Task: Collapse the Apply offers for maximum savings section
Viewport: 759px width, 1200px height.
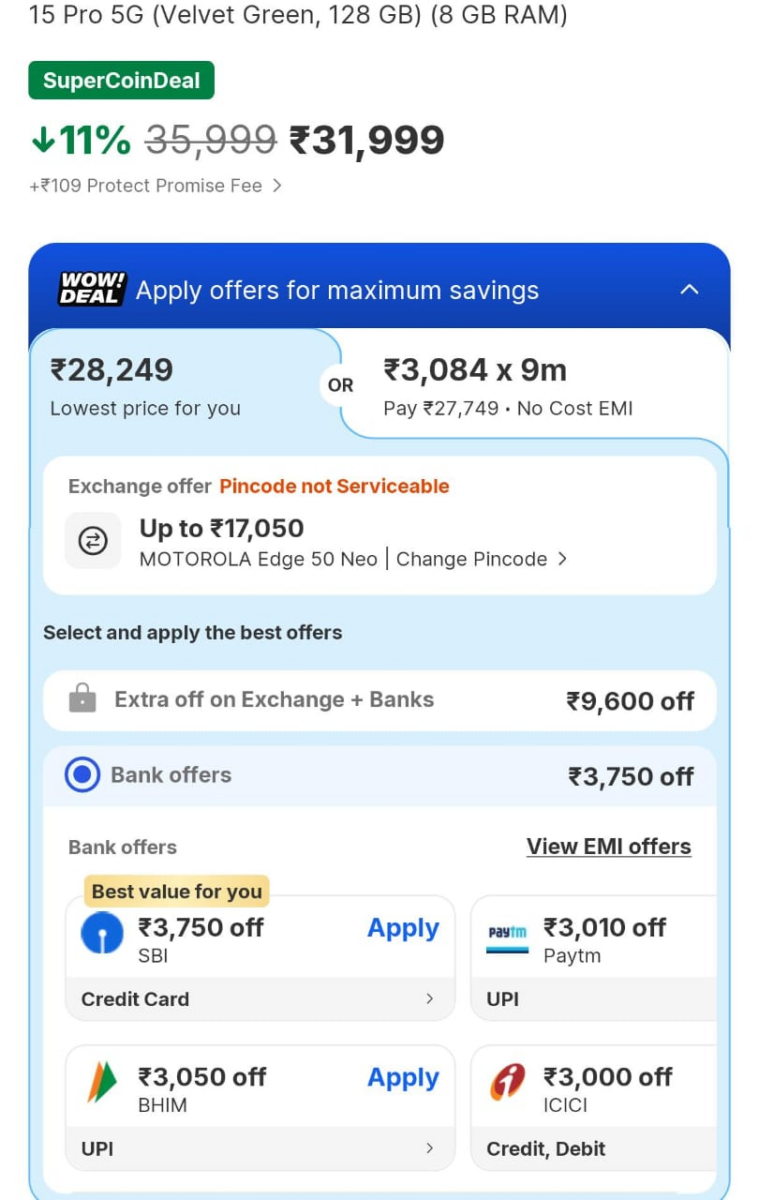Action: [x=689, y=289]
